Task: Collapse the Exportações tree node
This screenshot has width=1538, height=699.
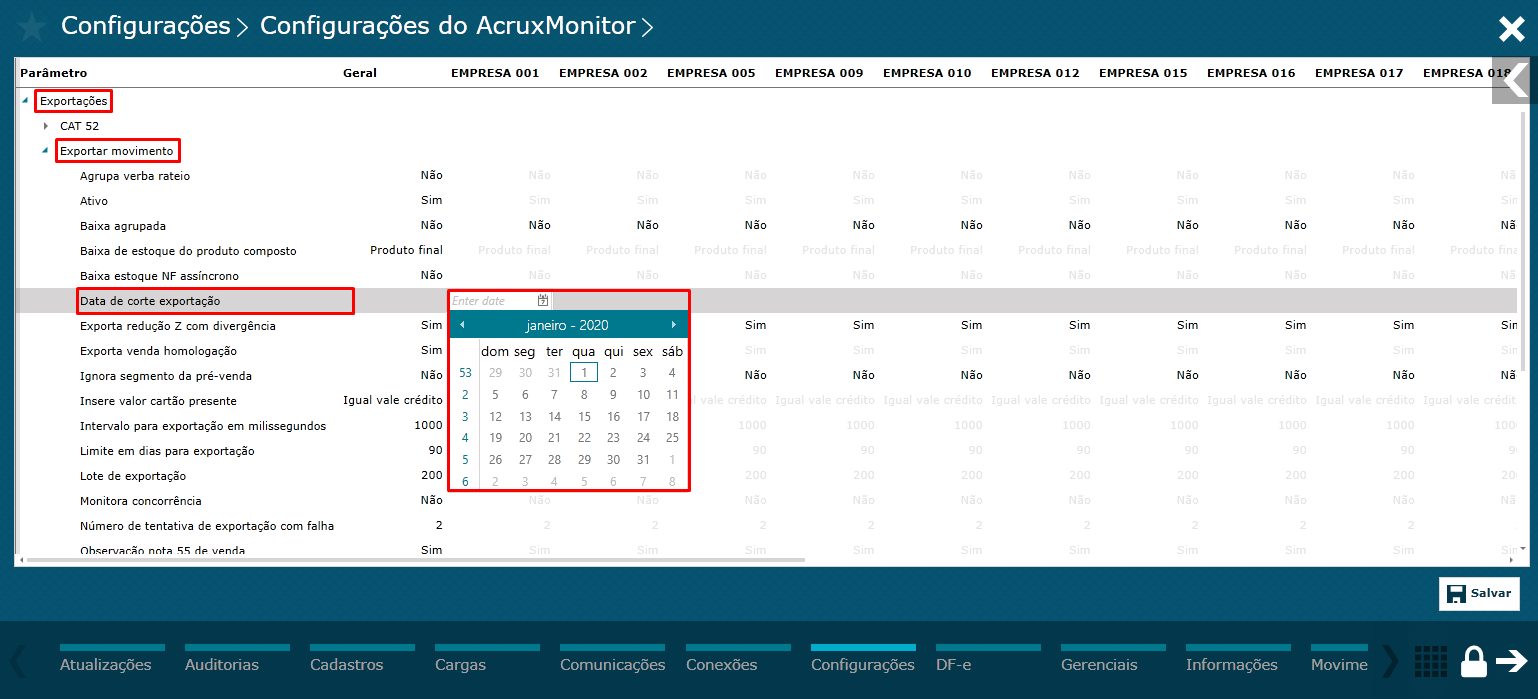Action: pyautogui.click(x=27, y=100)
